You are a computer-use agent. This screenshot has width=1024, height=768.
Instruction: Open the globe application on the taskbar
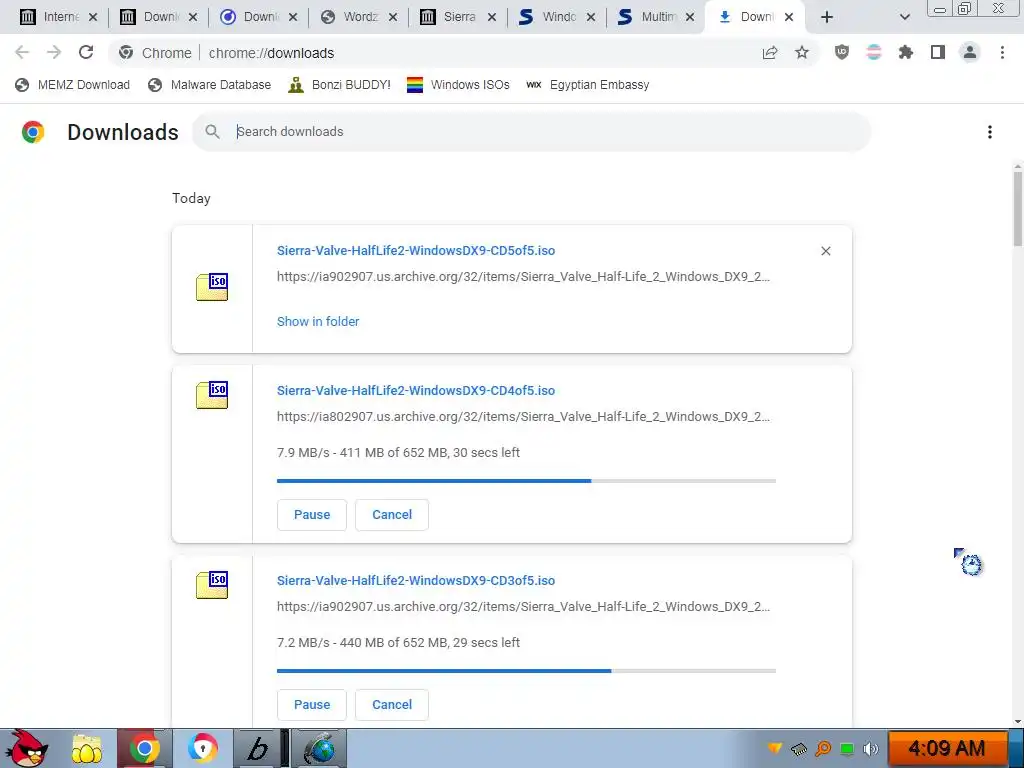point(319,748)
